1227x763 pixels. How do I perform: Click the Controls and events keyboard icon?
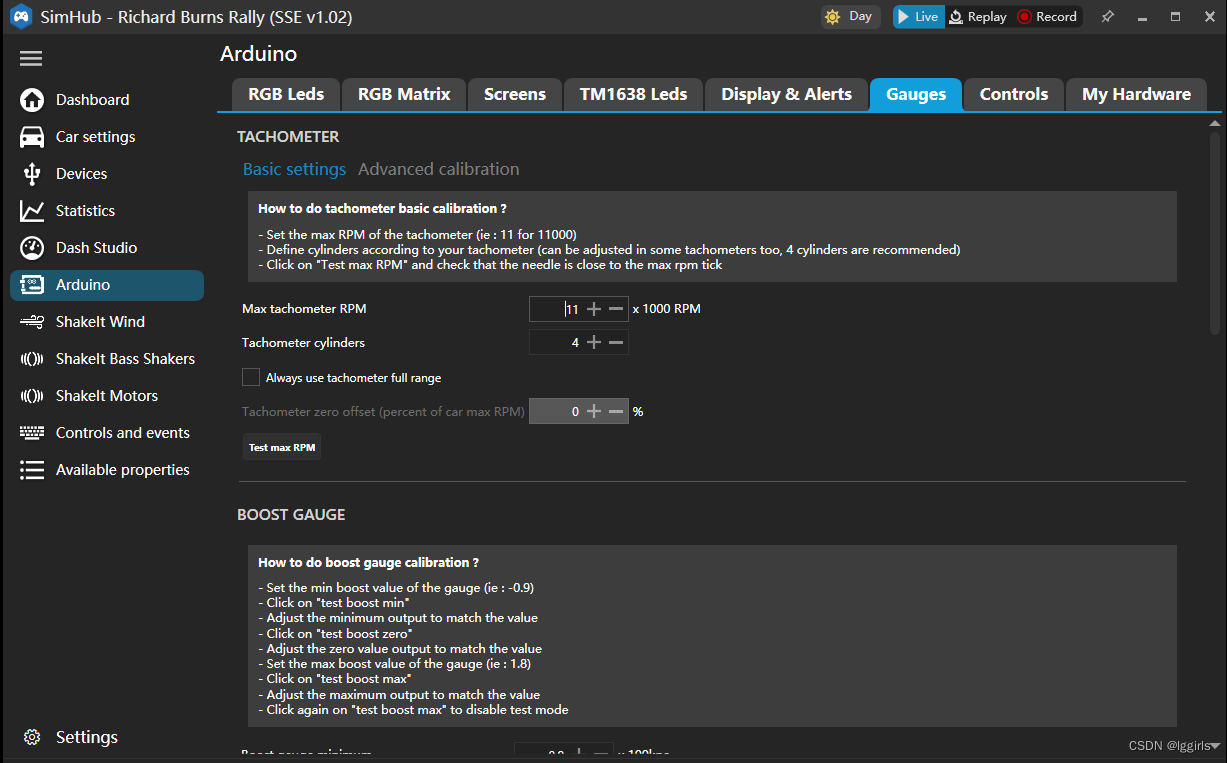[x=32, y=433]
